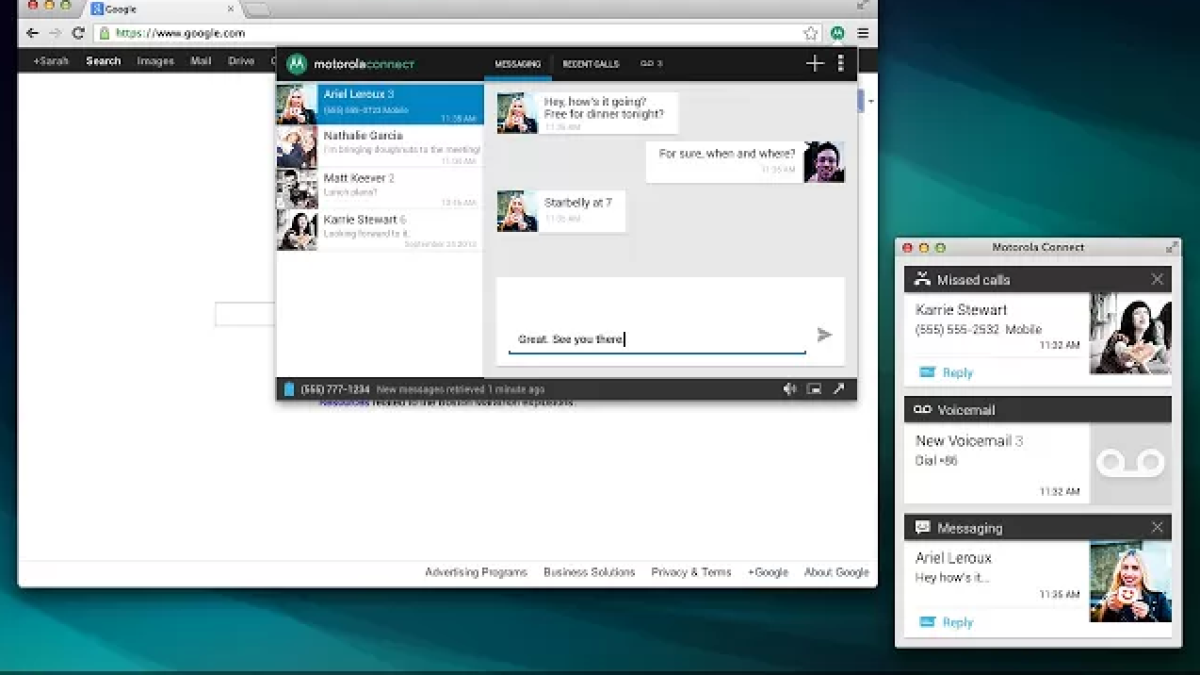Click the send message arrow icon
Screen dimensions: 1200x675
824,335
